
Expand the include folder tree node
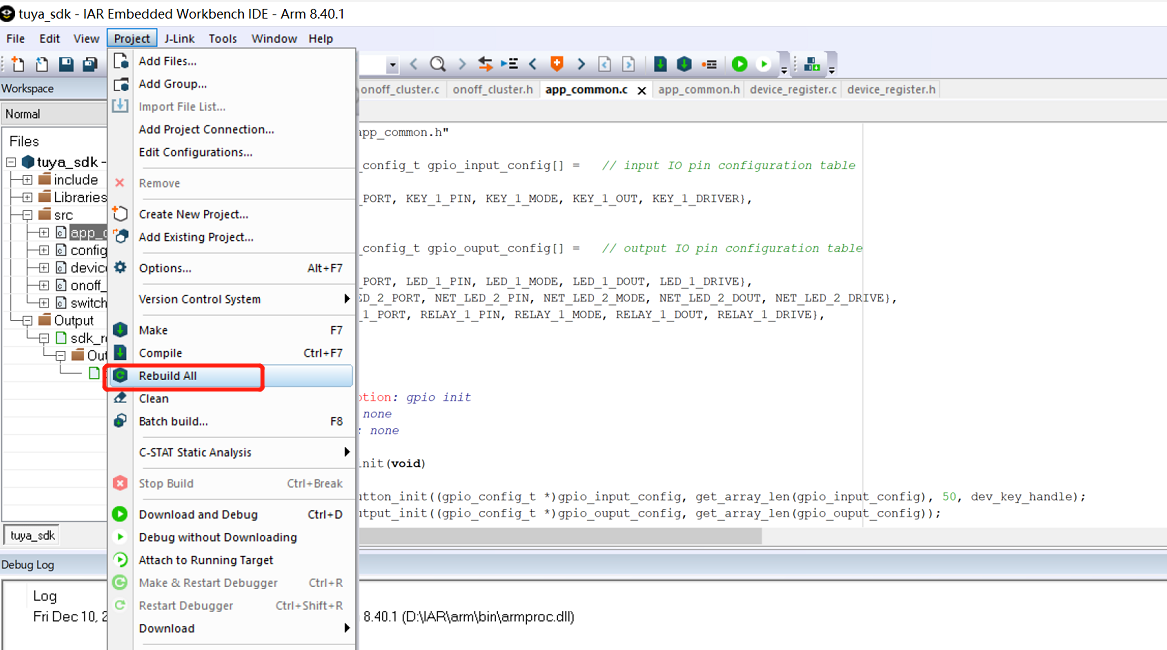[27, 179]
